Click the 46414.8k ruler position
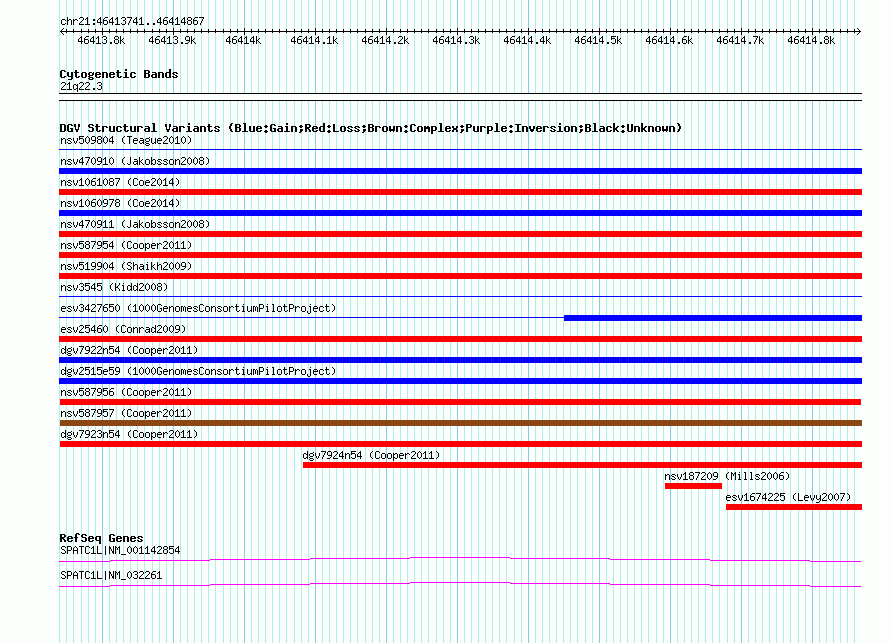The width and height of the screenshot is (890, 643). 811,40
